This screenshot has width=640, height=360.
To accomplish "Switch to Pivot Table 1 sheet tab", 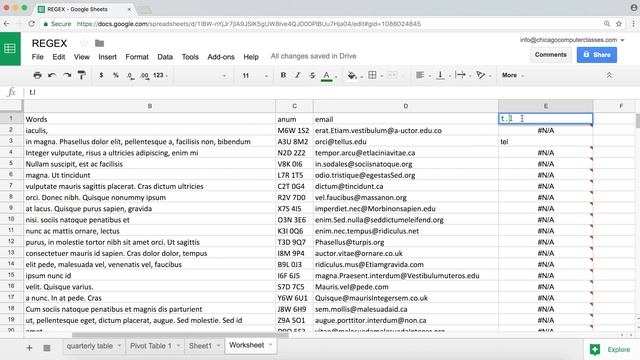I will 151,346.
